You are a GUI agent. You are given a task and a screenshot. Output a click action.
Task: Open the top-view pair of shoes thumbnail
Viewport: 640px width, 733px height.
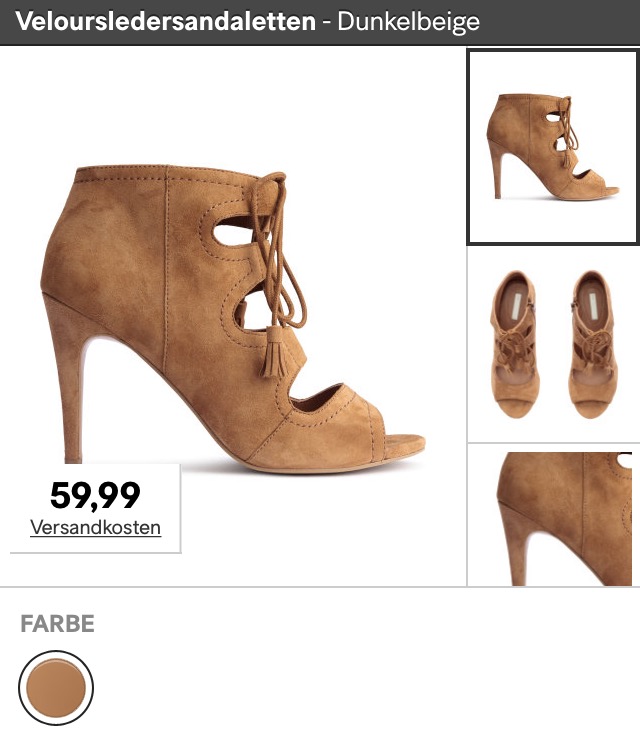coord(554,345)
